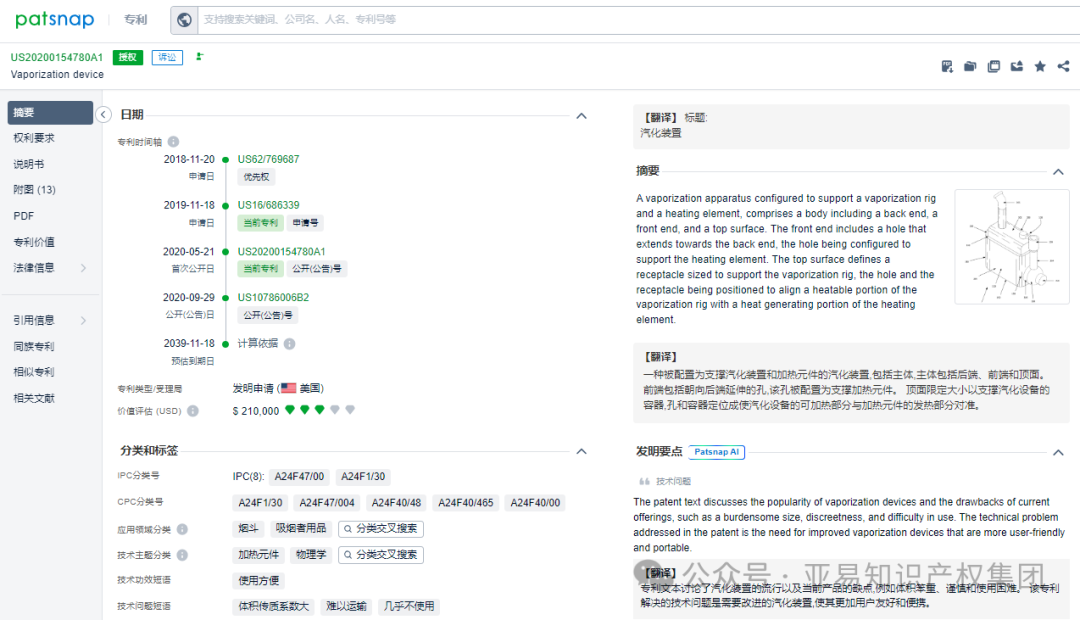Click the Patsnap AI button

click(716, 452)
